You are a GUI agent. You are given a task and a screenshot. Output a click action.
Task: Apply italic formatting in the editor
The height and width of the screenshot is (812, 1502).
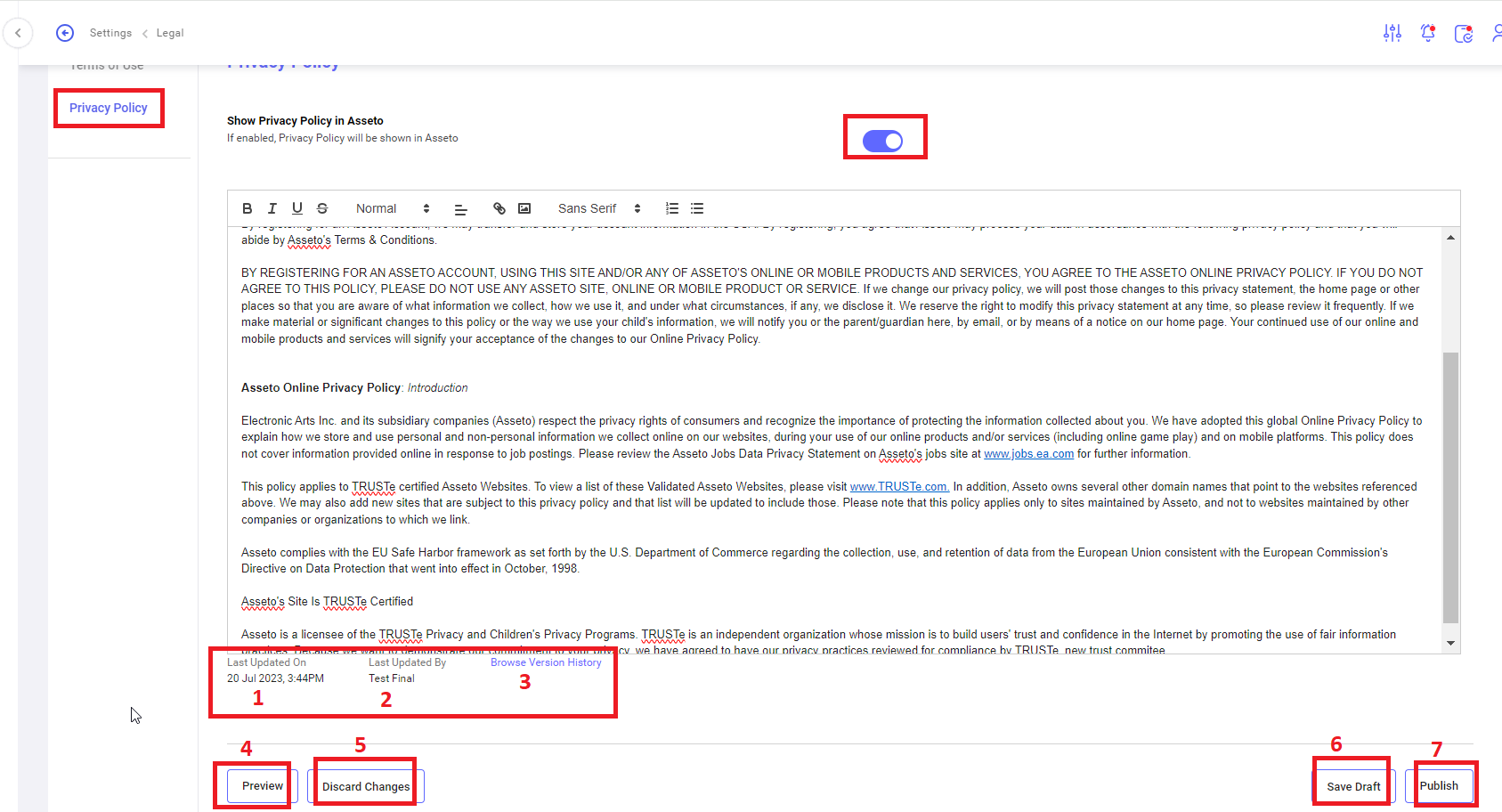(x=272, y=208)
